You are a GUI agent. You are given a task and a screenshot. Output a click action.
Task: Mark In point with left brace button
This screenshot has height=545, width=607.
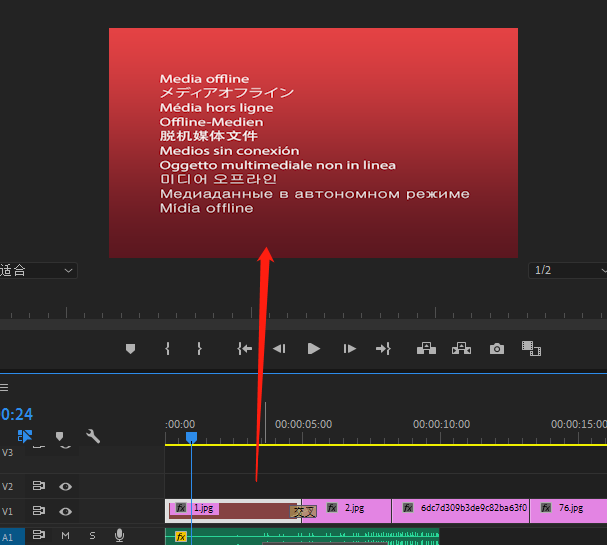pyautogui.click(x=167, y=349)
